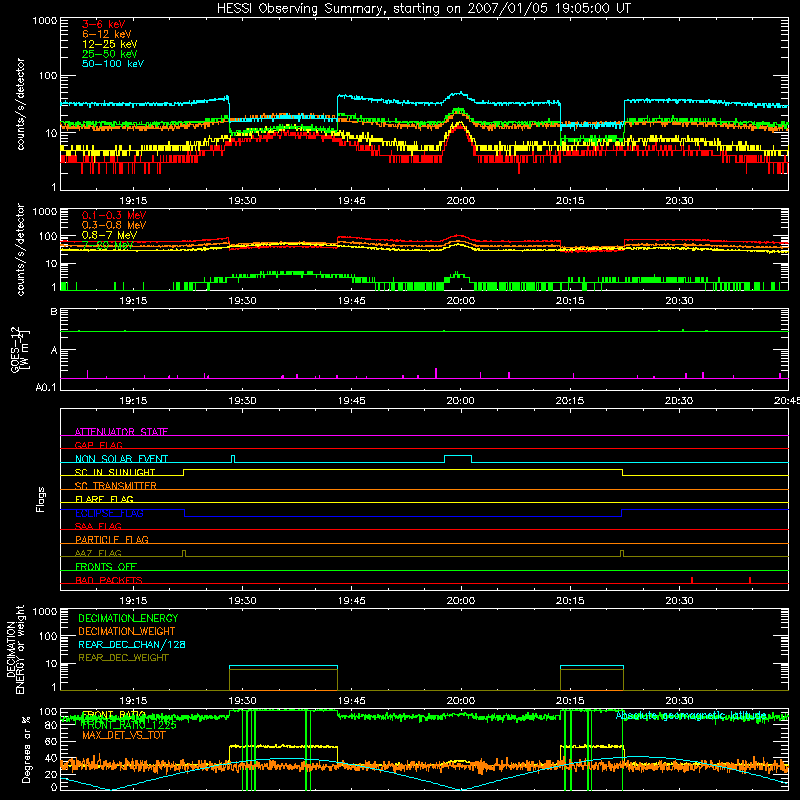The image size is (800, 800).
Task: Select the MAX_DET_VS_TOT legend label
Action: coord(124,735)
